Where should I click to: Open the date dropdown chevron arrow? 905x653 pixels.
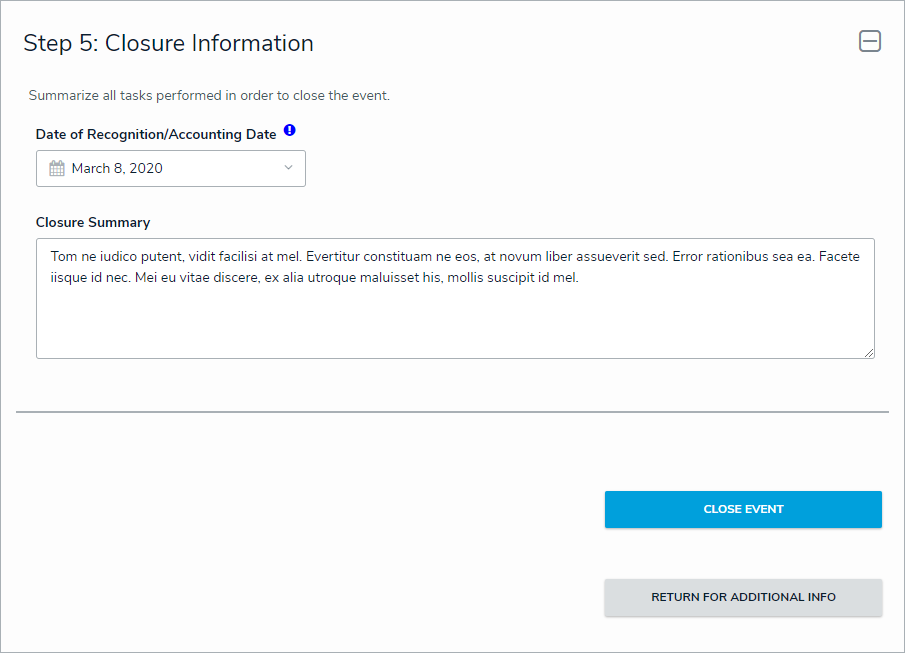pyautogui.click(x=288, y=168)
